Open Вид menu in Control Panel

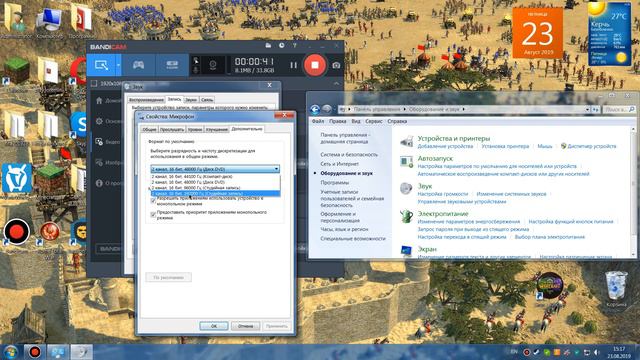[x=356, y=121]
